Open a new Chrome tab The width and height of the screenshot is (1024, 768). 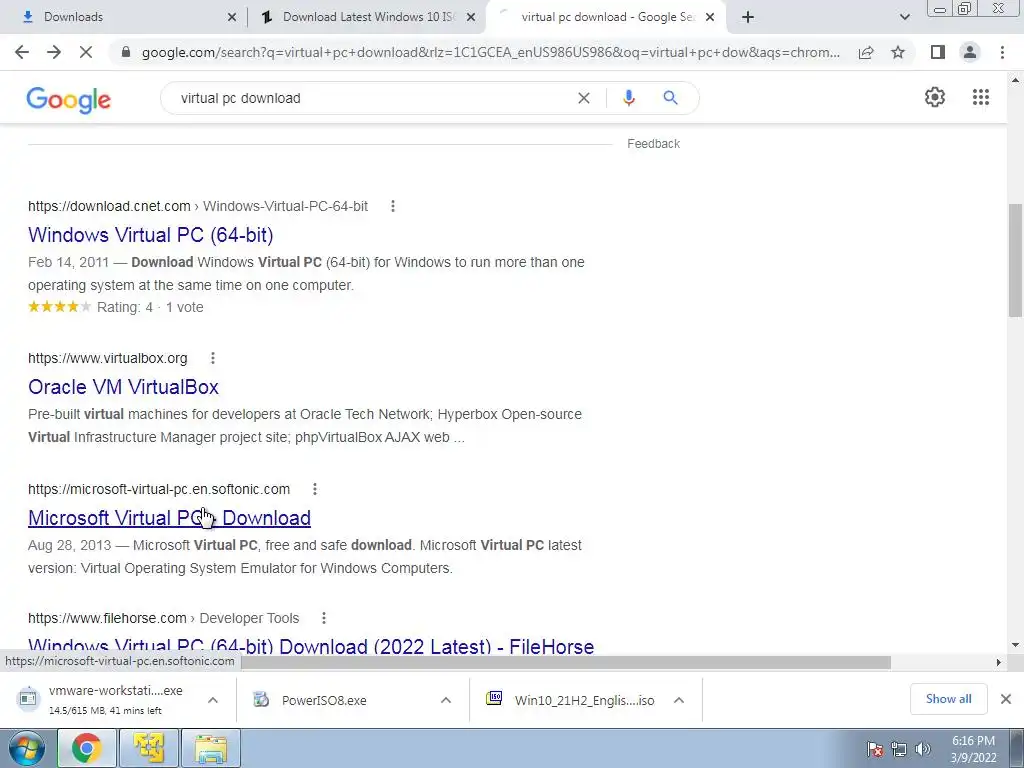[x=748, y=17]
